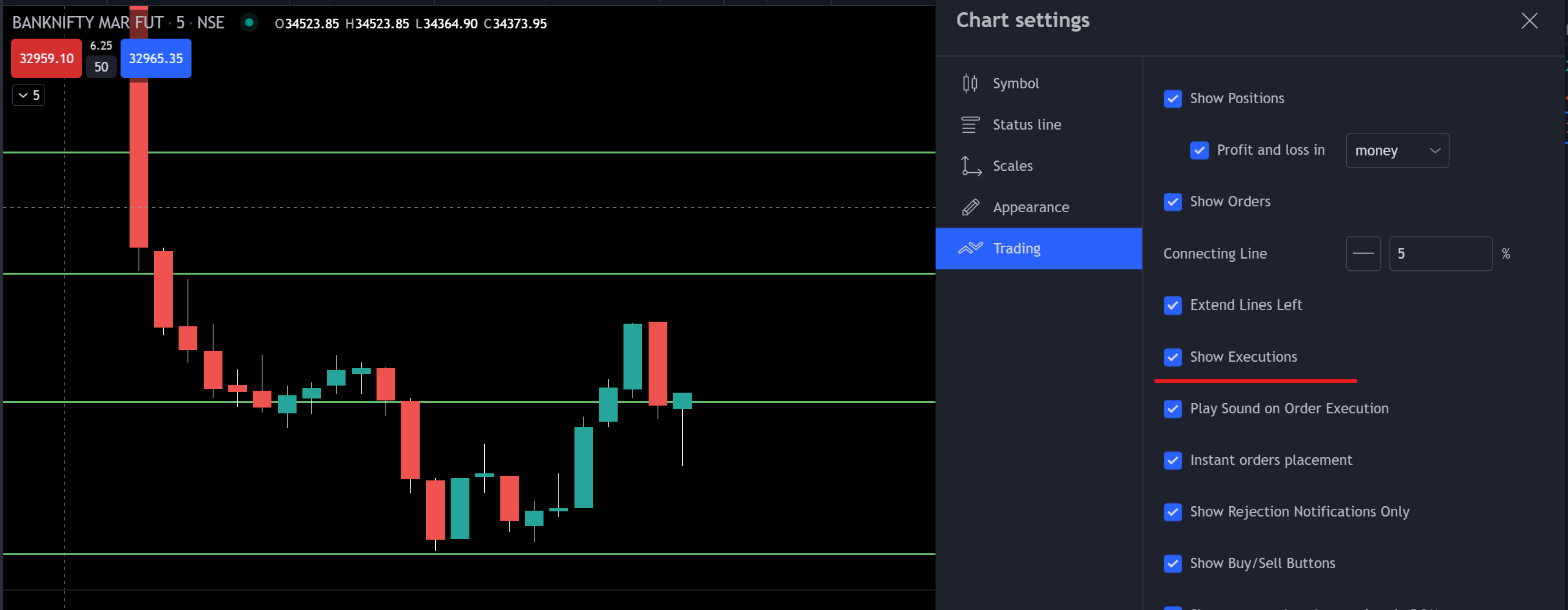1568x610 pixels.
Task: Disable Play Sound on Order Execution
Action: pos(1173,409)
